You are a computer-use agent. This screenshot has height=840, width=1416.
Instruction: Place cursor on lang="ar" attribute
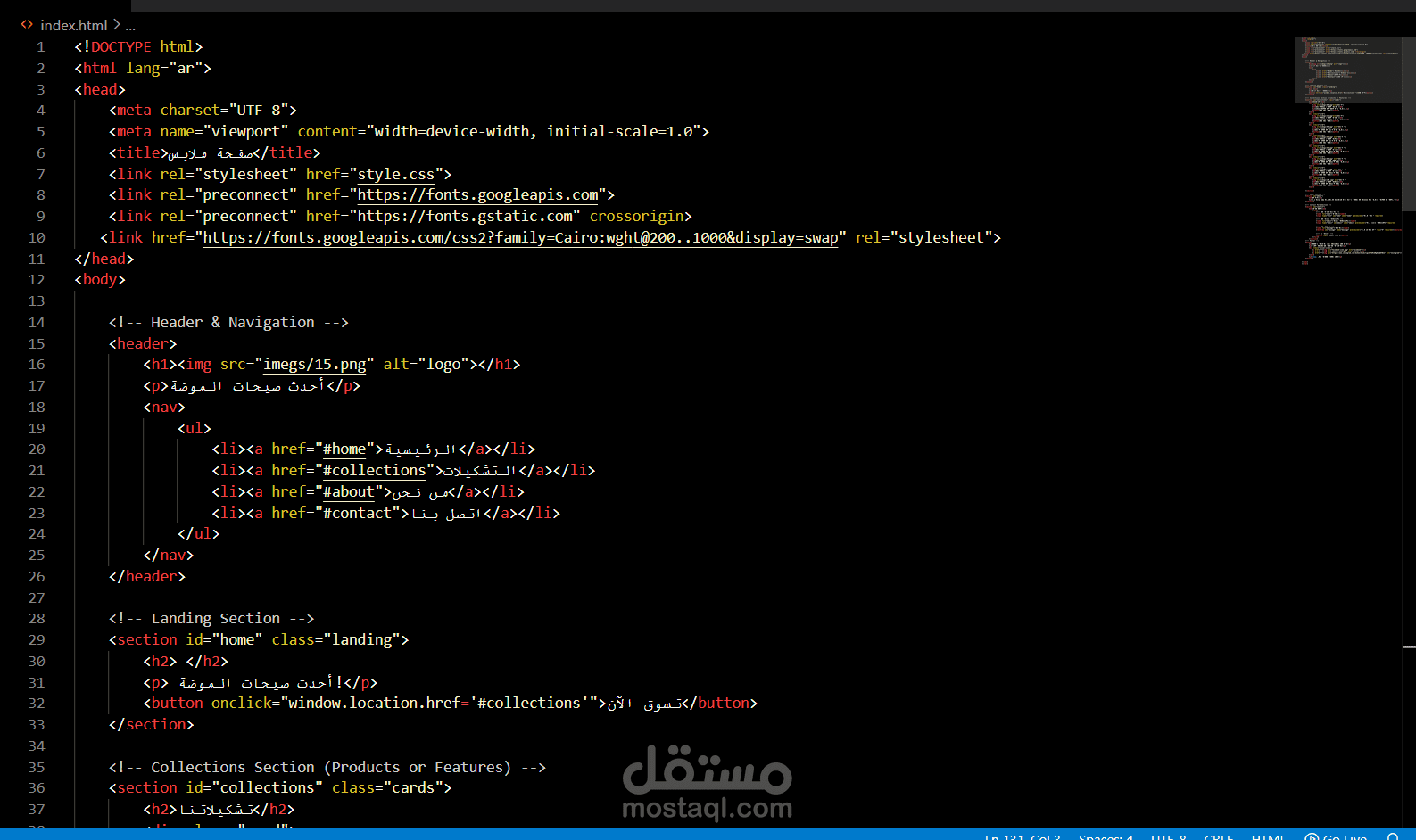164,68
